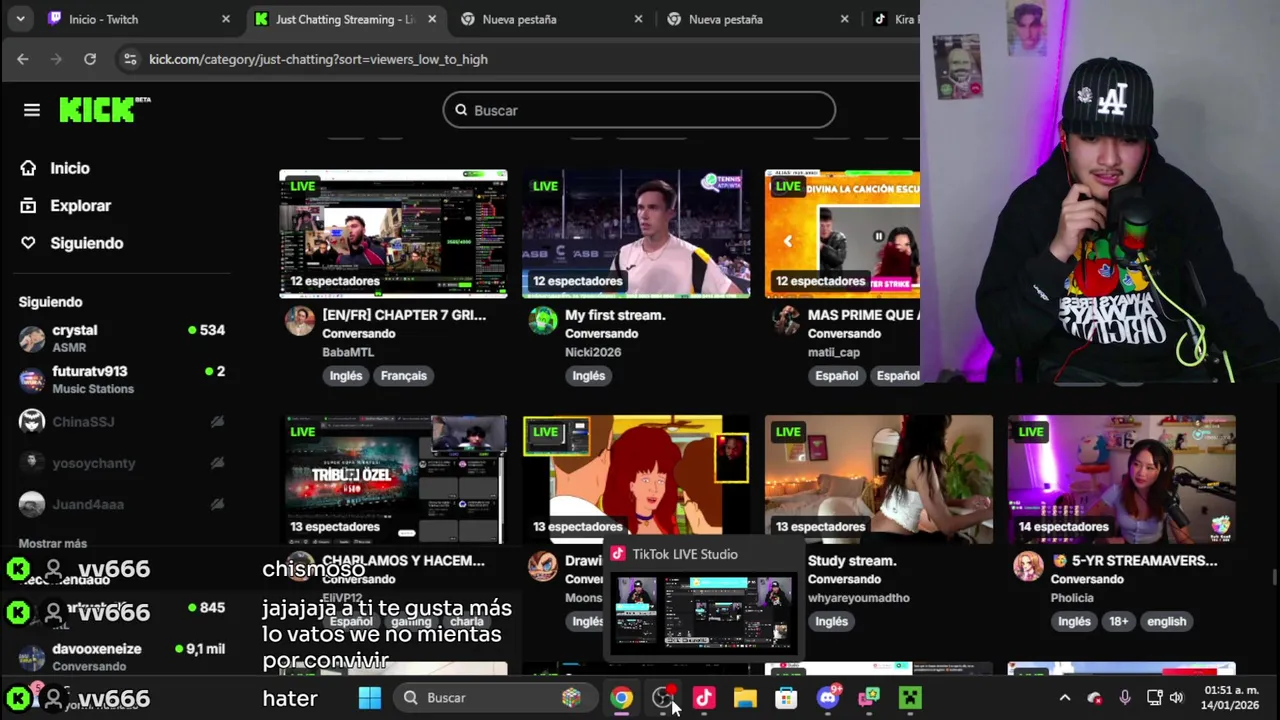
Task: Go to Inicio in the sidebar
Action: click(x=70, y=168)
